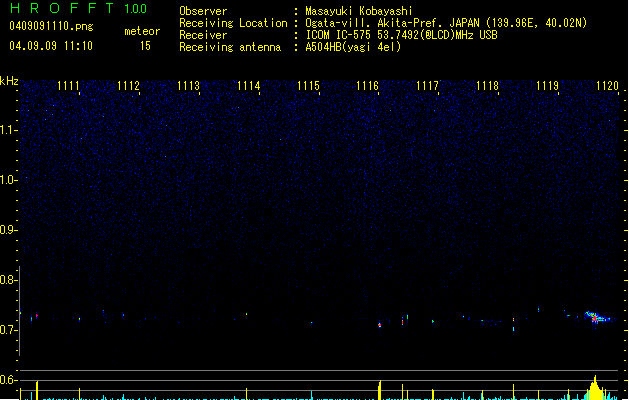Click the 1117 time axis marker
The height and width of the screenshot is (400, 629).
(427, 86)
